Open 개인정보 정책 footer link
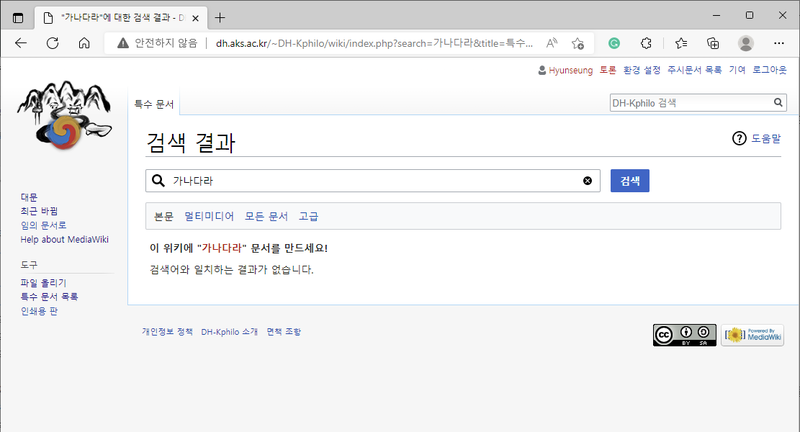The height and width of the screenshot is (432, 800). point(167,332)
